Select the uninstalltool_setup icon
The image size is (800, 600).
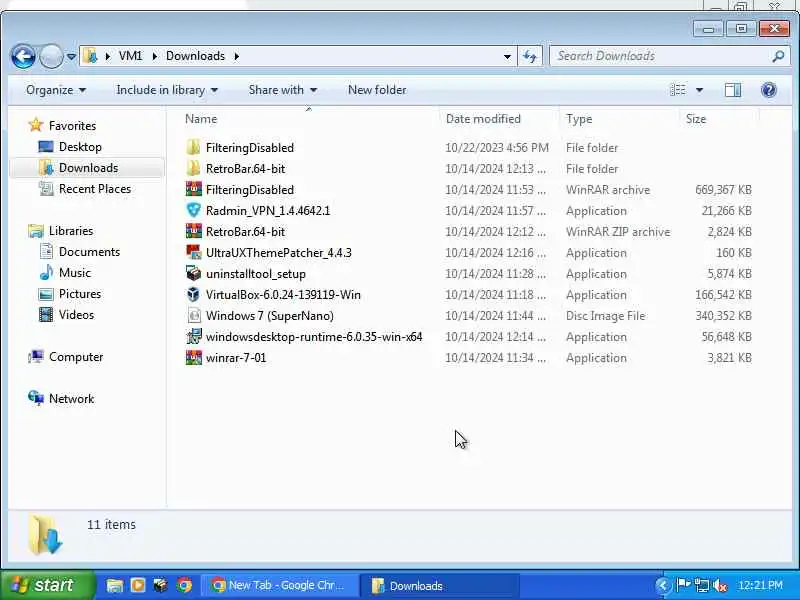[193, 273]
